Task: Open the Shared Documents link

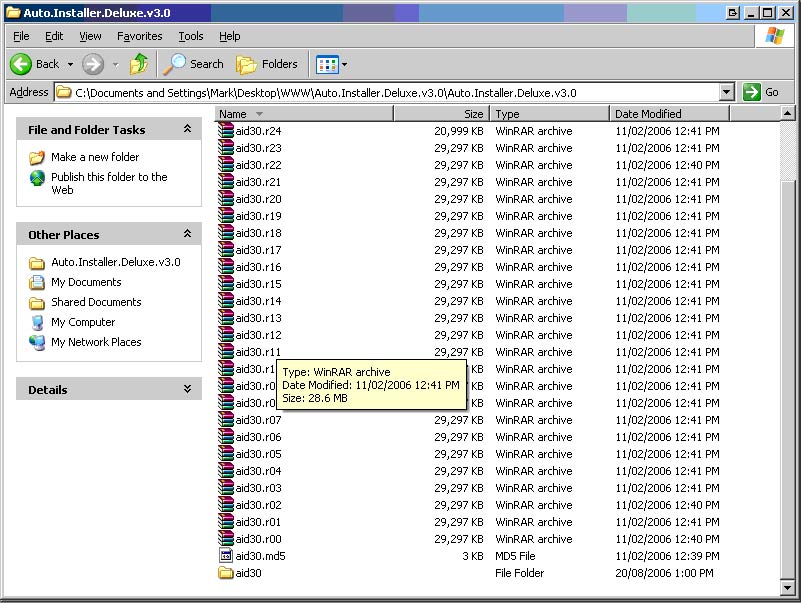Action: click(x=96, y=303)
